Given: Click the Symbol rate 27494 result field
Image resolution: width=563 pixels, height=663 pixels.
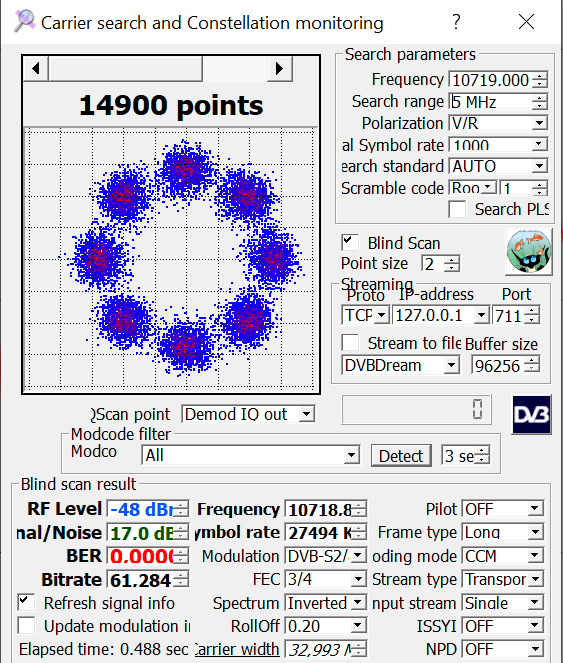Looking at the screenshot, I should point(326,532).
